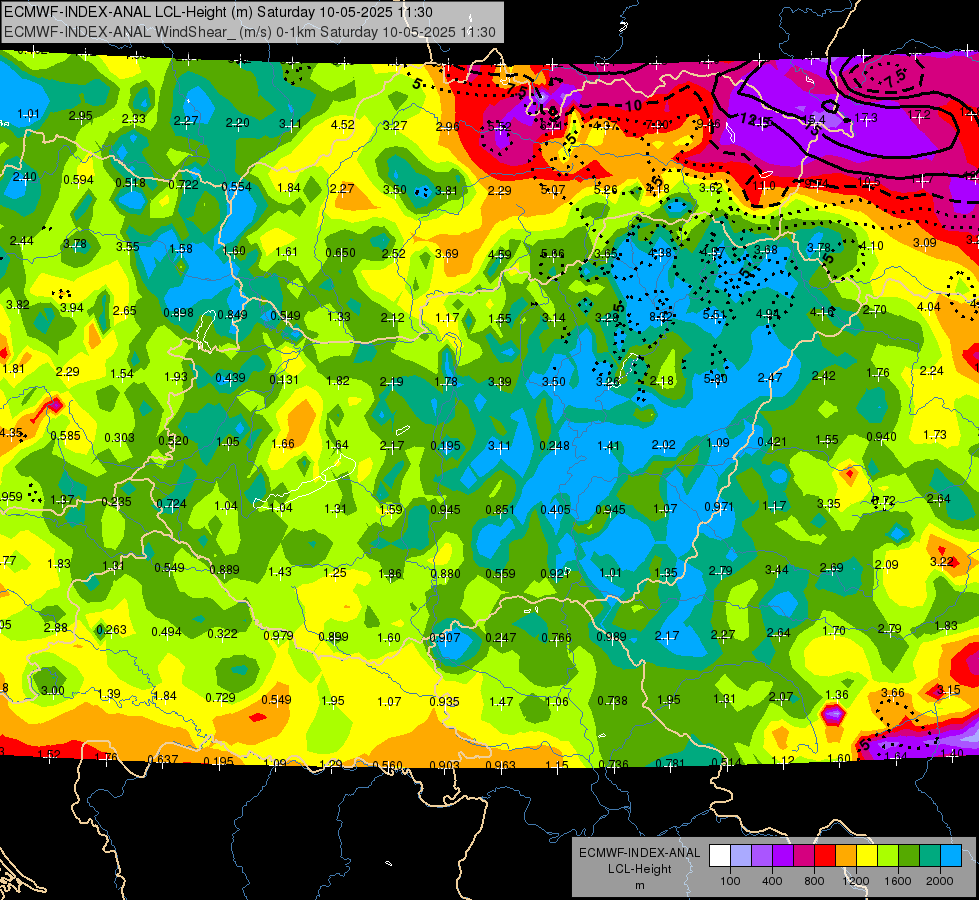The width and height of the screenshot is (979, 900).
Task: Click the wind shear value 0.405
Action: click(x=555, y=510)
